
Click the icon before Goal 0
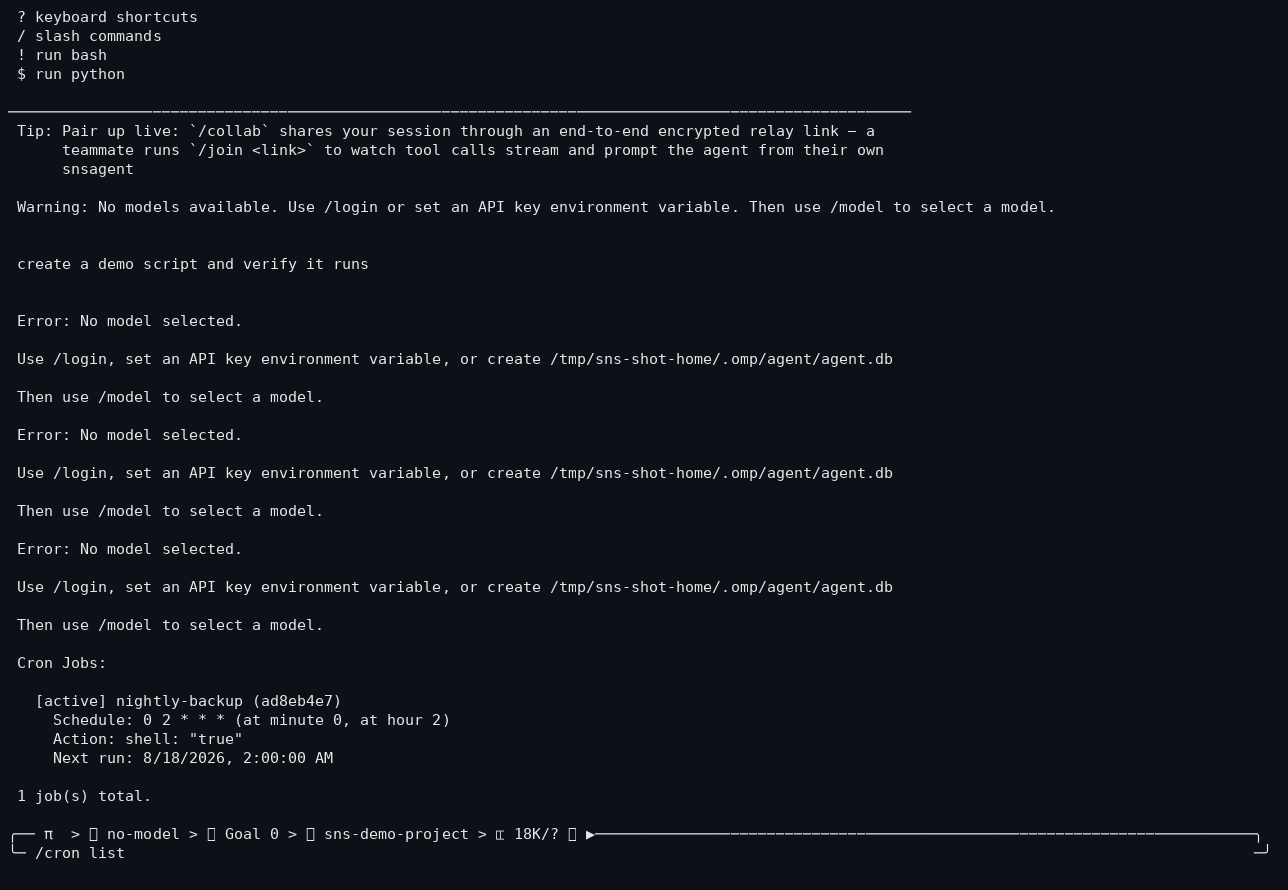coord(211,834)
